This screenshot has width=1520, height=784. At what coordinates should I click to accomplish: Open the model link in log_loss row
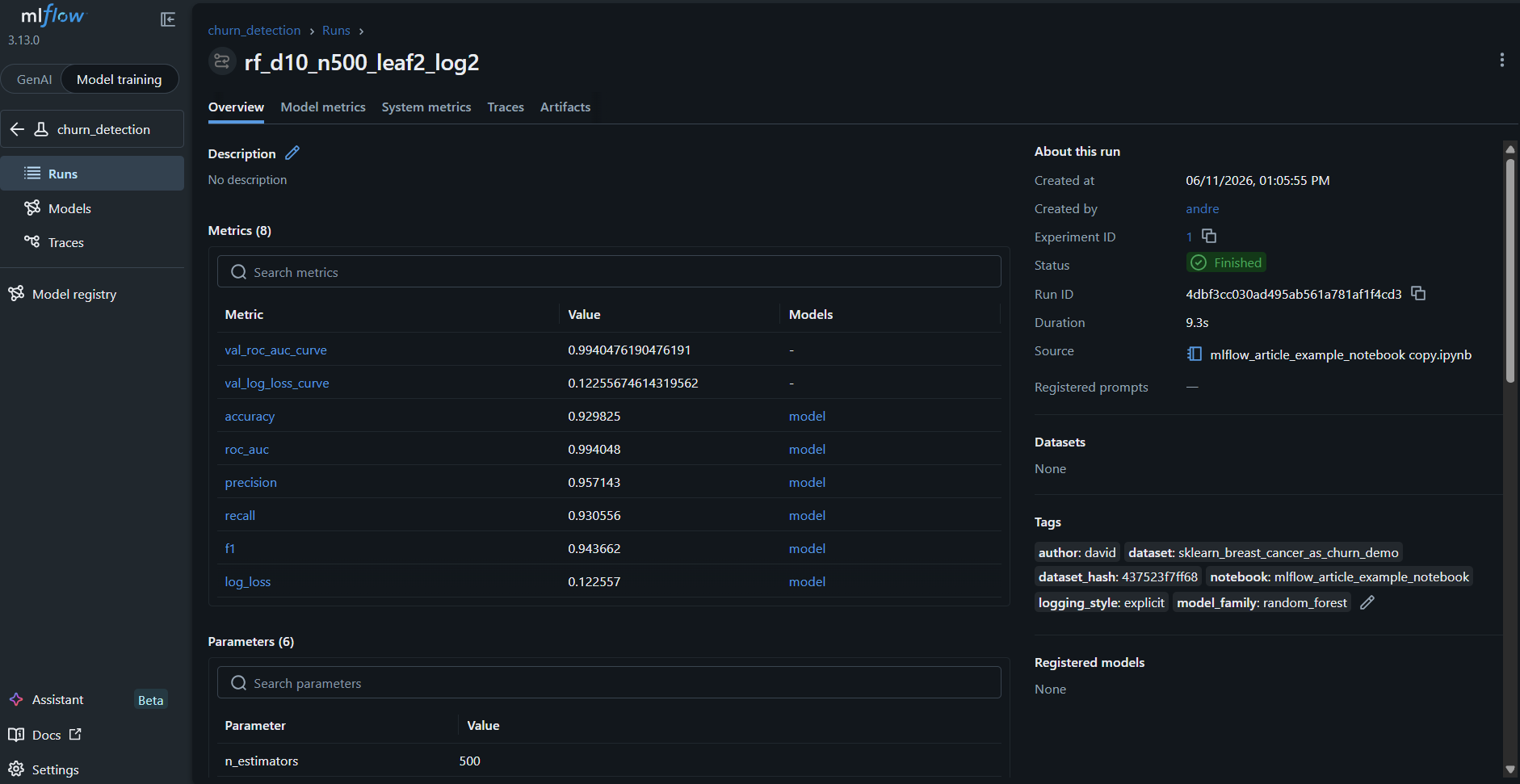(807, 581)
